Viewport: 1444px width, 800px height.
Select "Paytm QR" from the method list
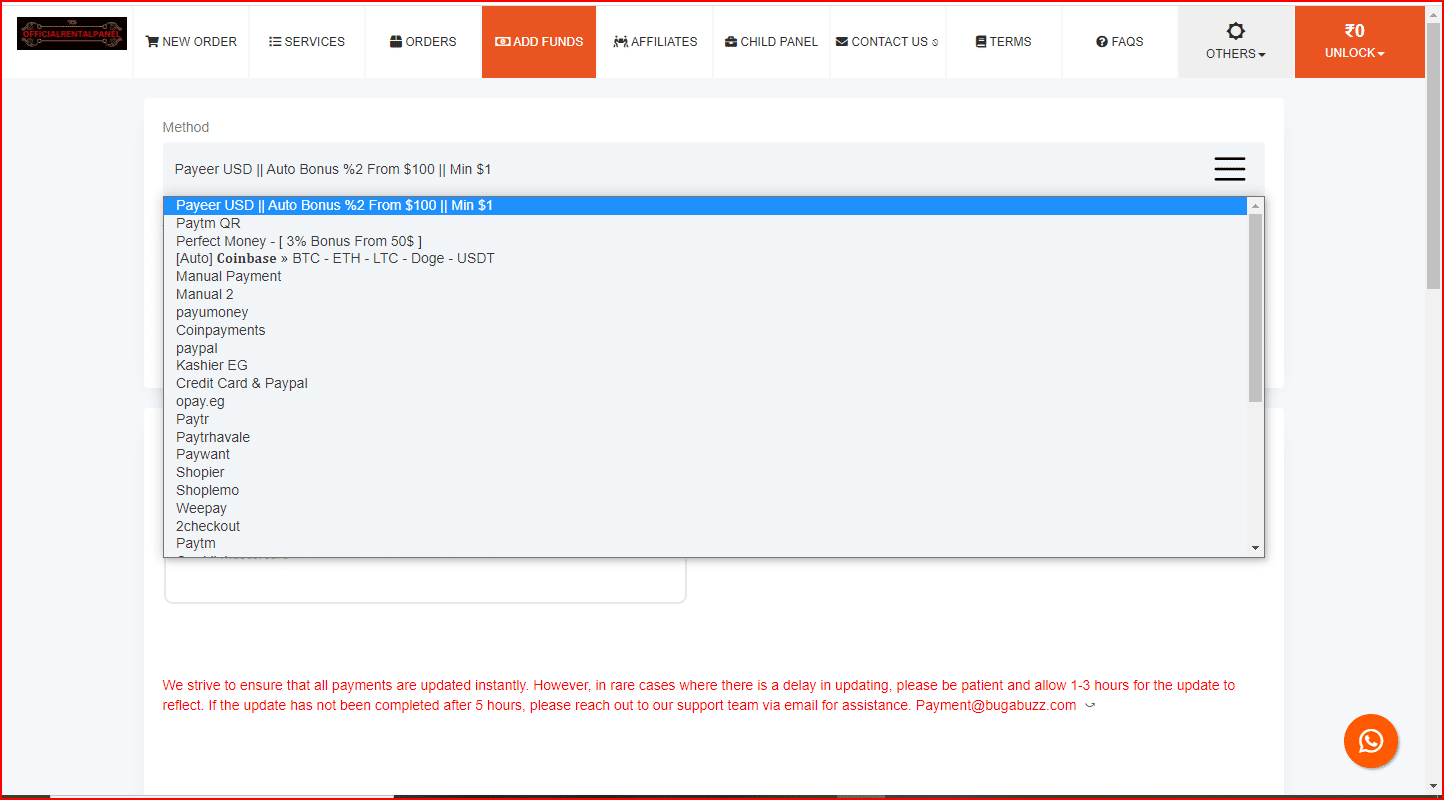[208, 223]
